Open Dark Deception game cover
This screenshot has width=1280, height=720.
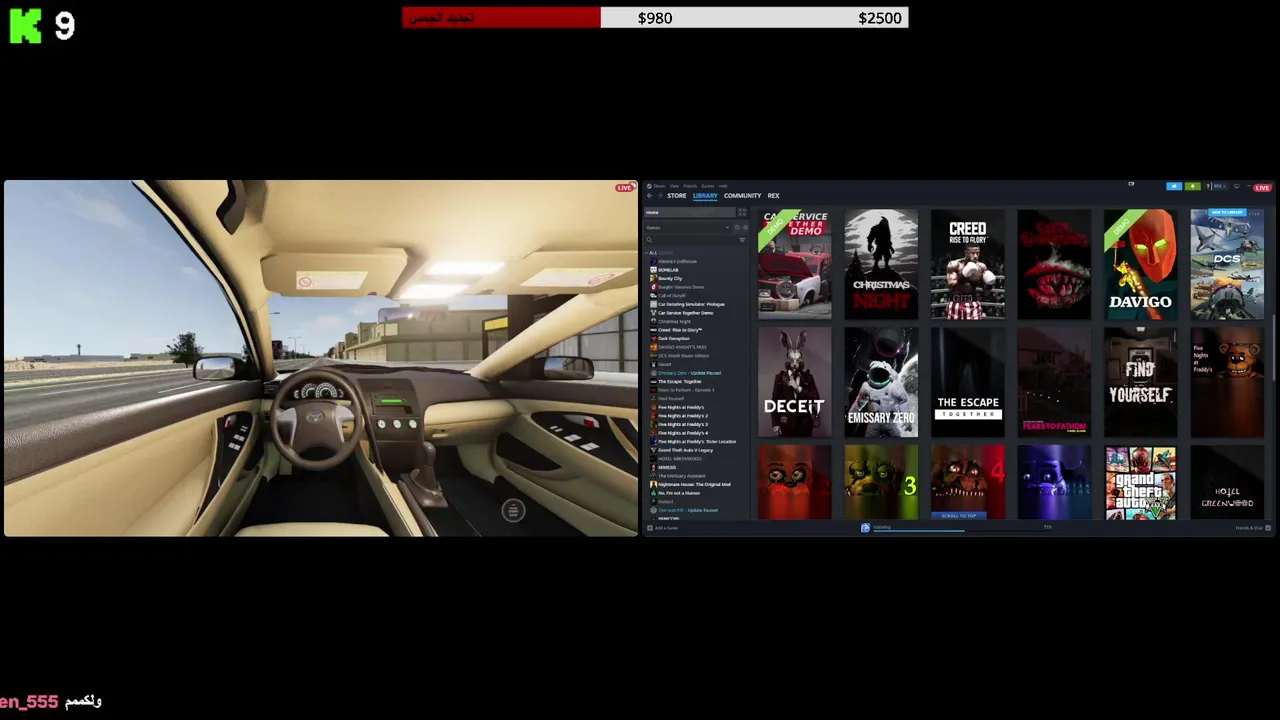(1054, 264)
